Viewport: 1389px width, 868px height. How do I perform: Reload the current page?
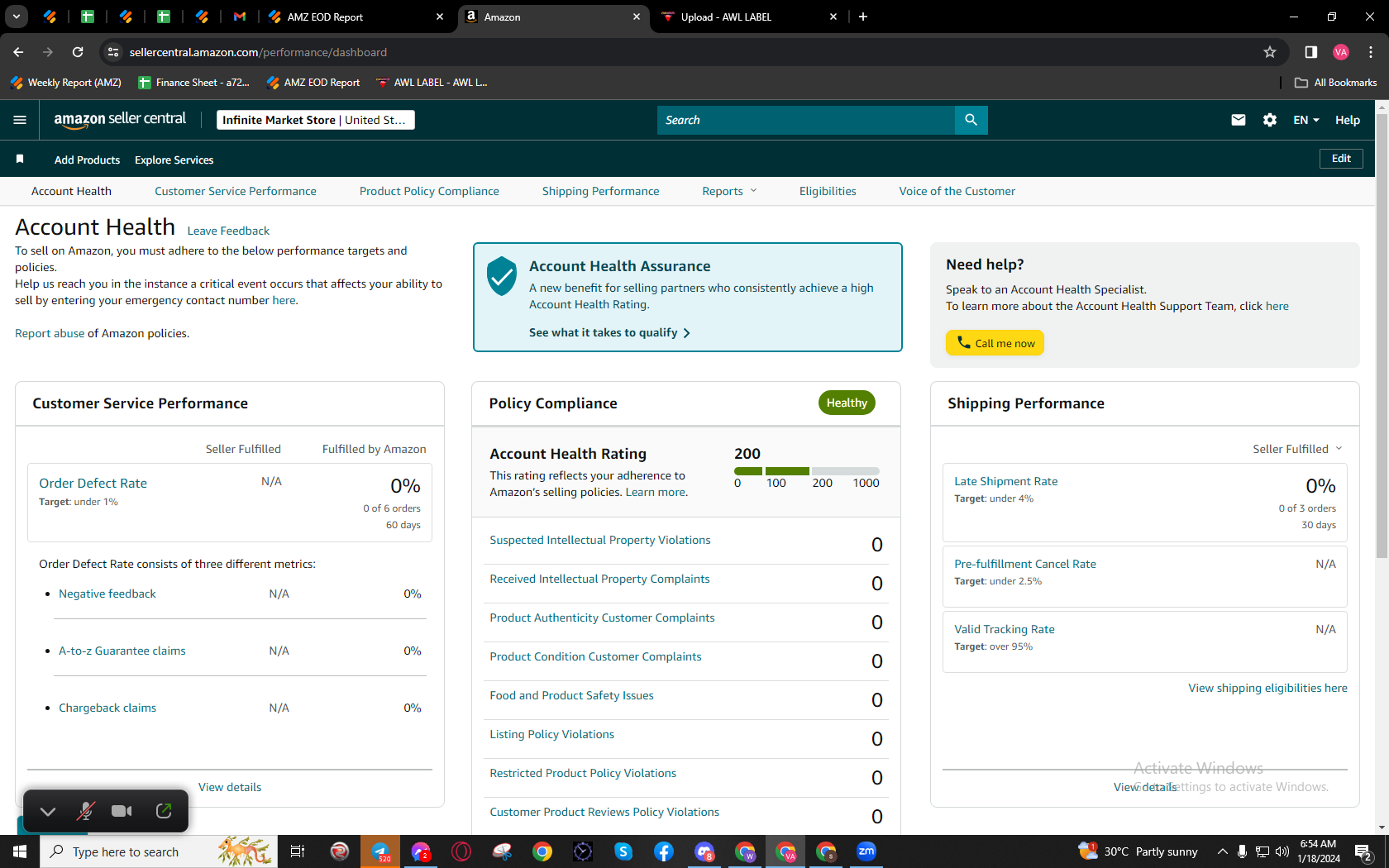[x=78, y=52]
